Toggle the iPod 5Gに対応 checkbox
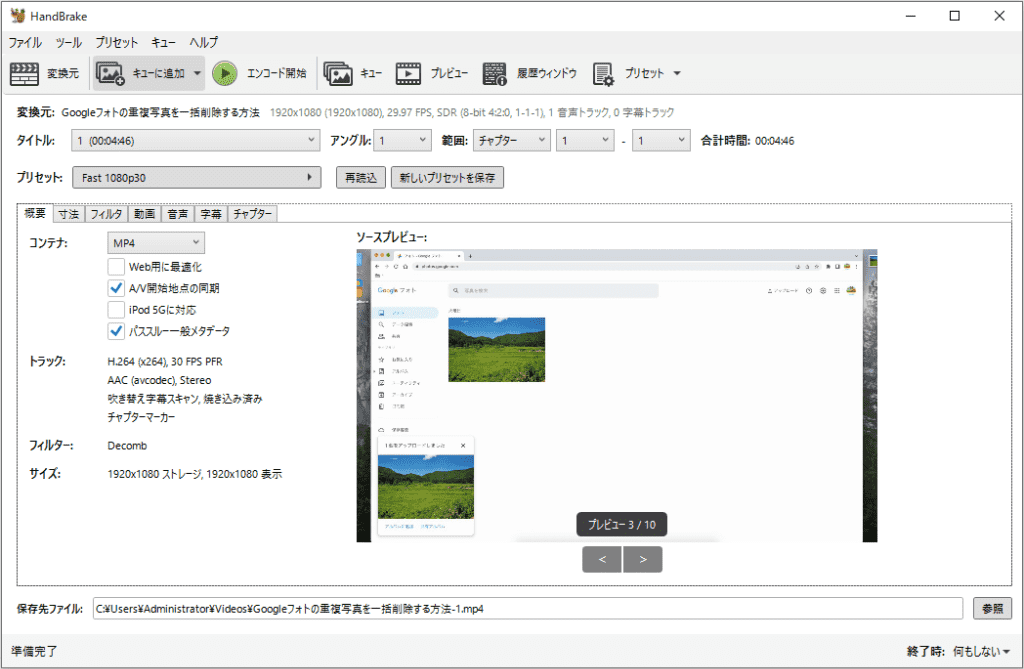This screenshot has width=1024, height=669. pyautogui.click(x=117, y=309)
